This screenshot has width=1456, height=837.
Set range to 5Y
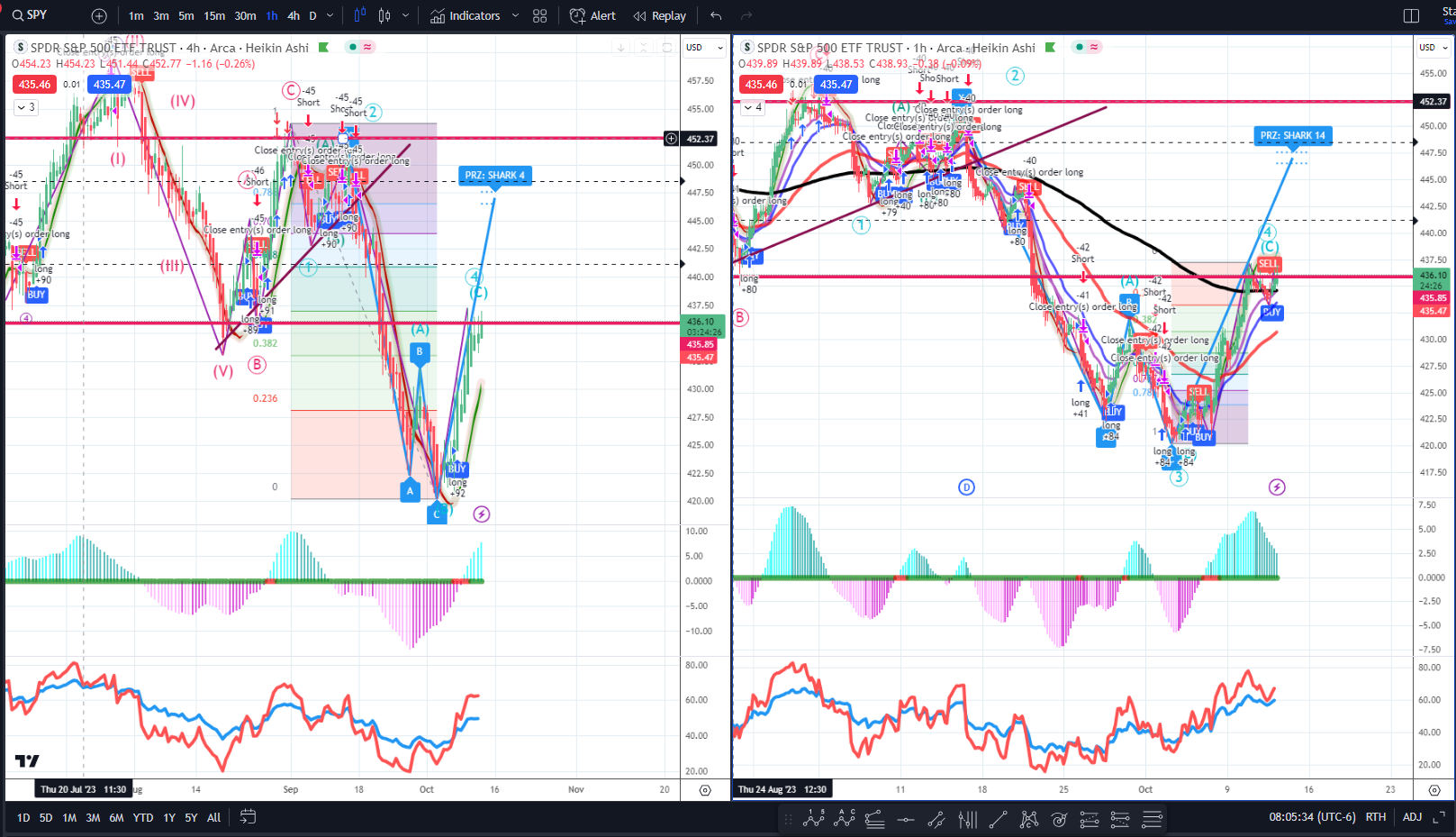(x=191, y=818)
